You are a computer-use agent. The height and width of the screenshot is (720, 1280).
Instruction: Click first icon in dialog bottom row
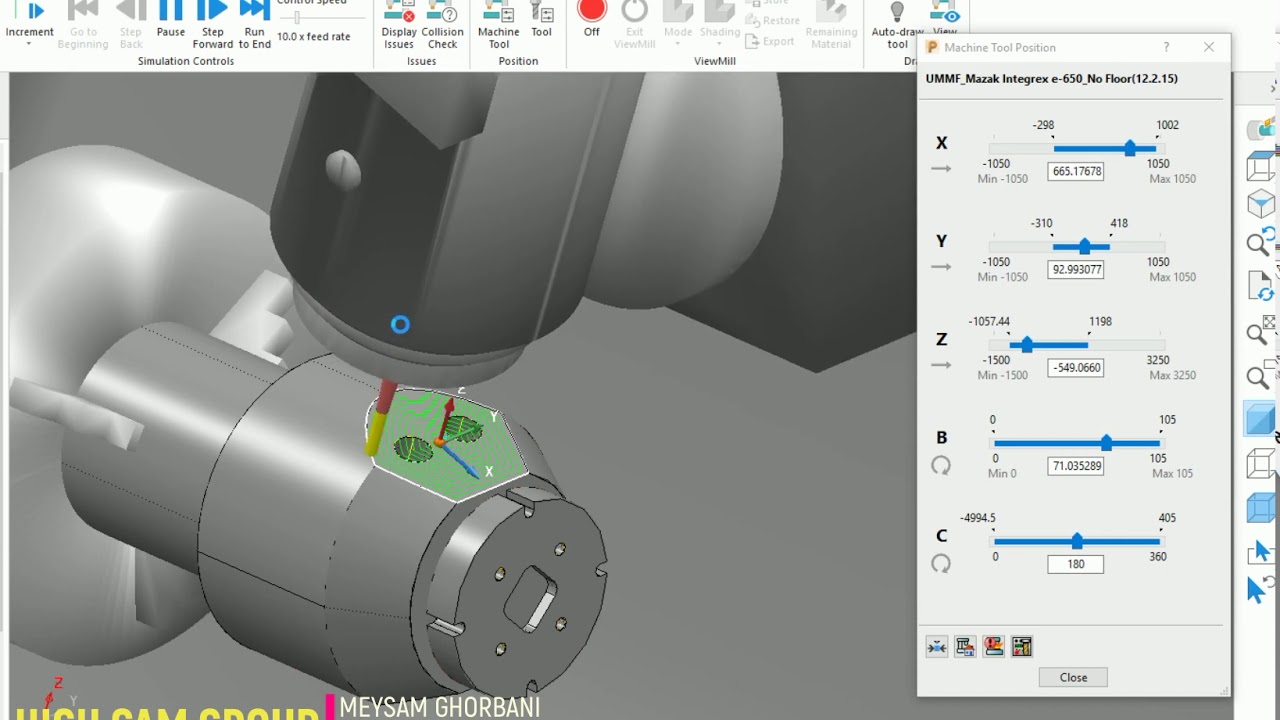click(937, 647)
